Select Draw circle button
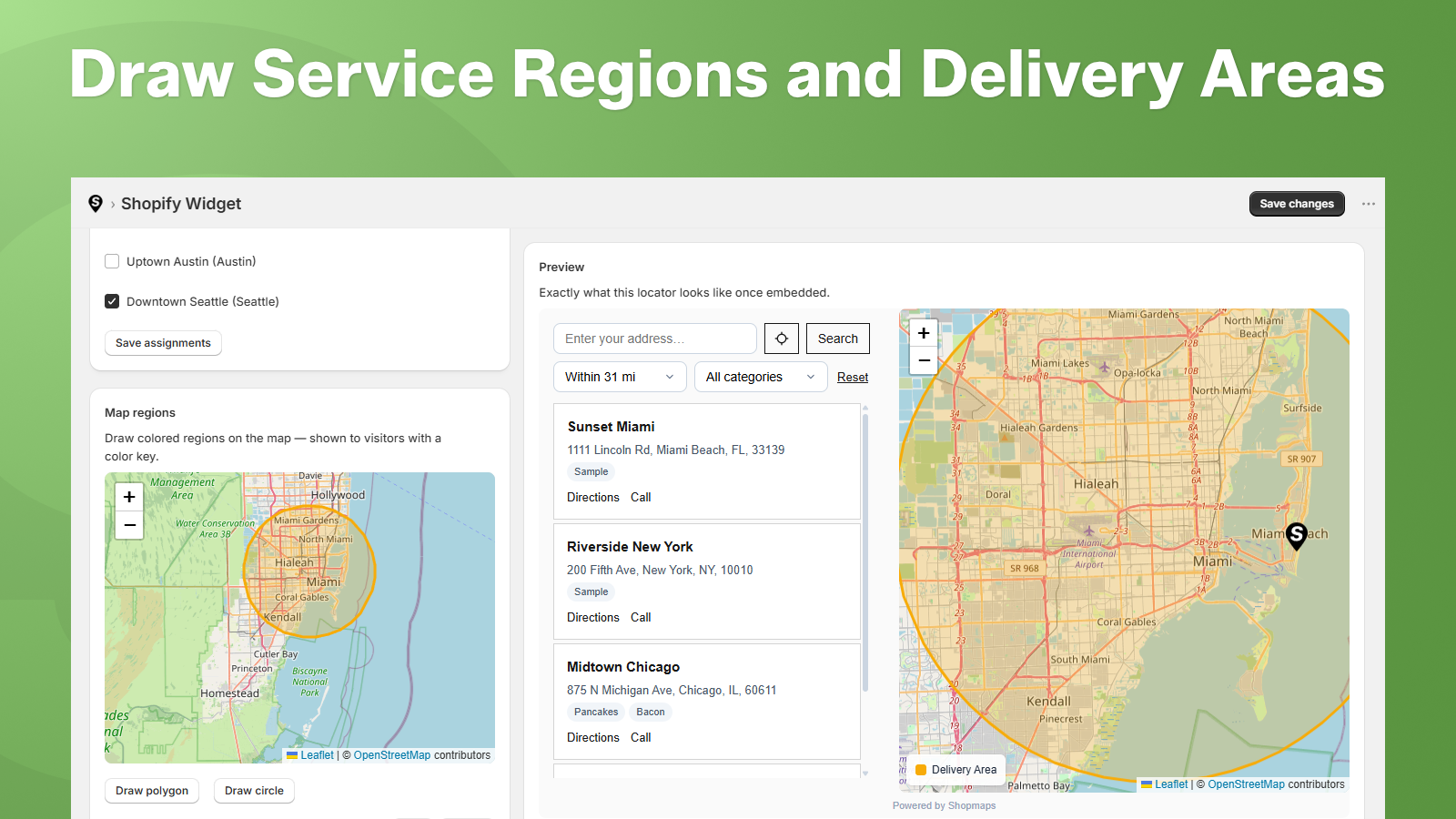This screenshot has height=819, width=1456. (x=254, y=791)
